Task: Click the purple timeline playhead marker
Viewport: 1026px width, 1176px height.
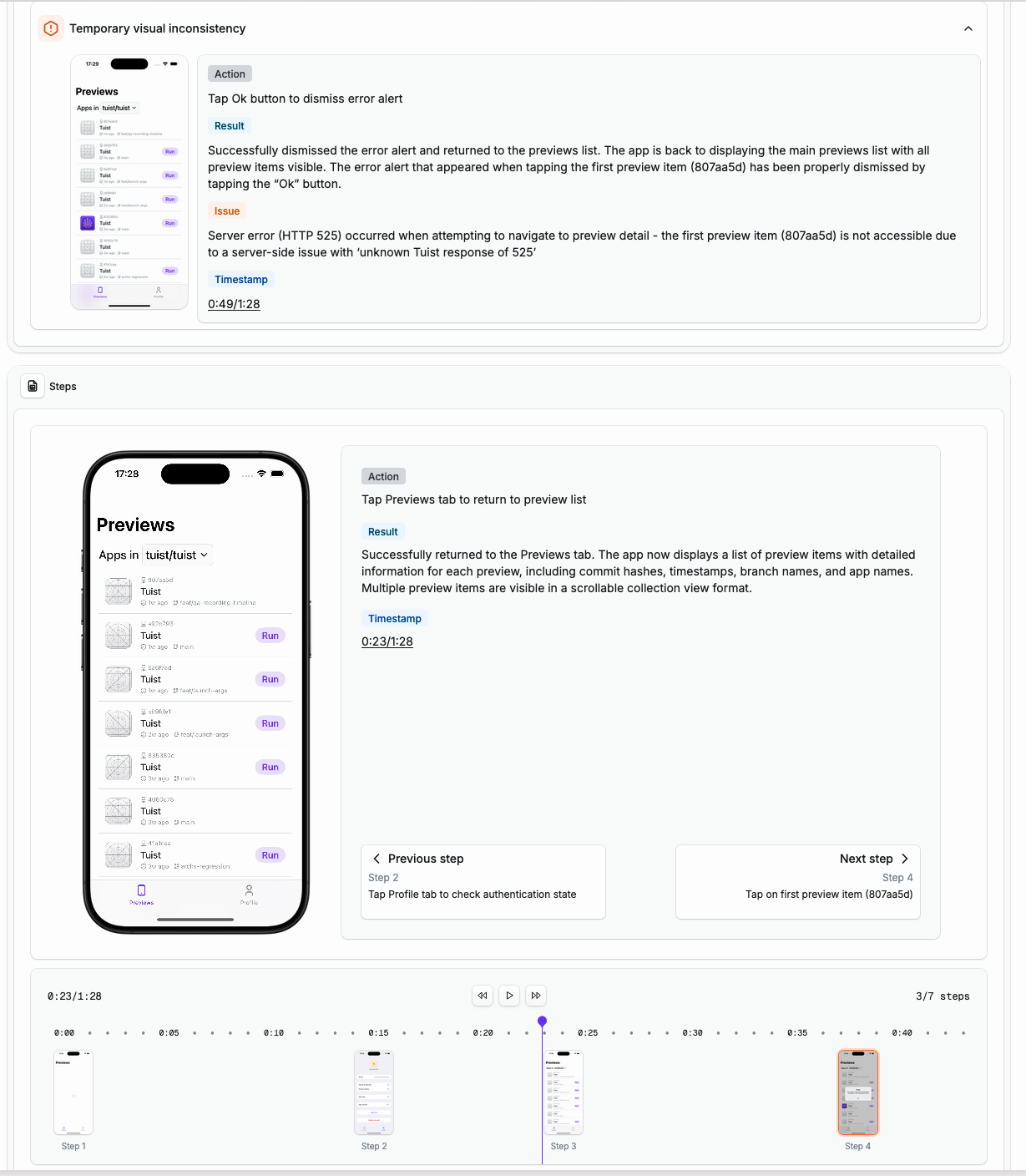Action: tap(542, 1021)
